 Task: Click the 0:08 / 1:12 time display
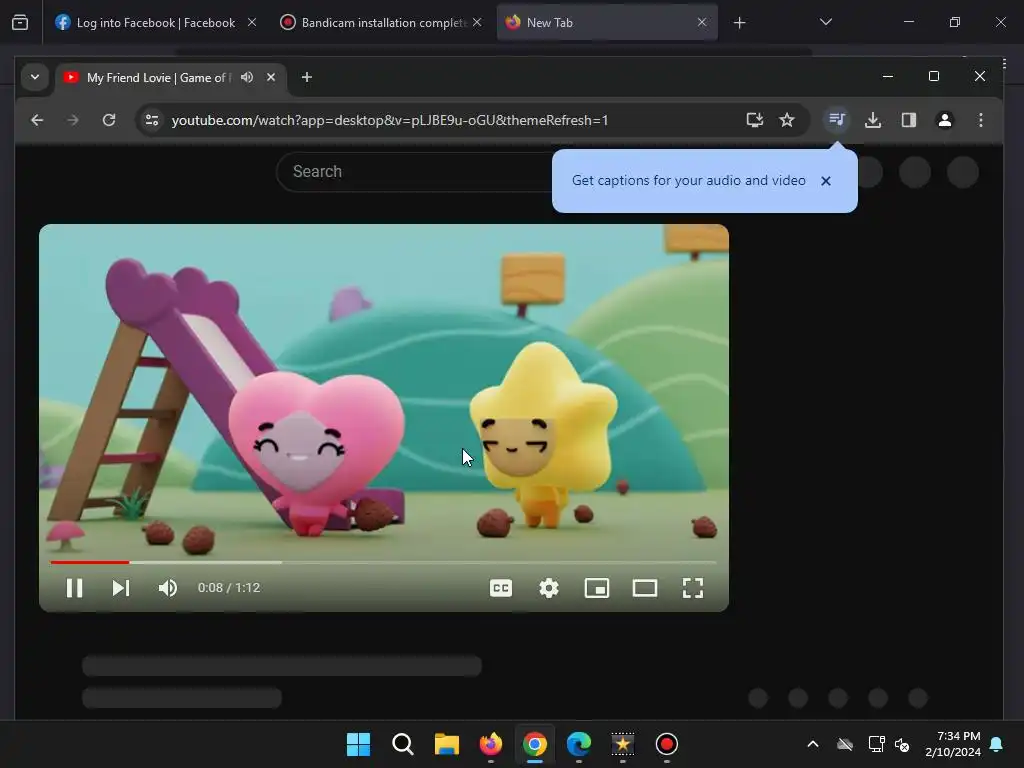pos(229,588)
